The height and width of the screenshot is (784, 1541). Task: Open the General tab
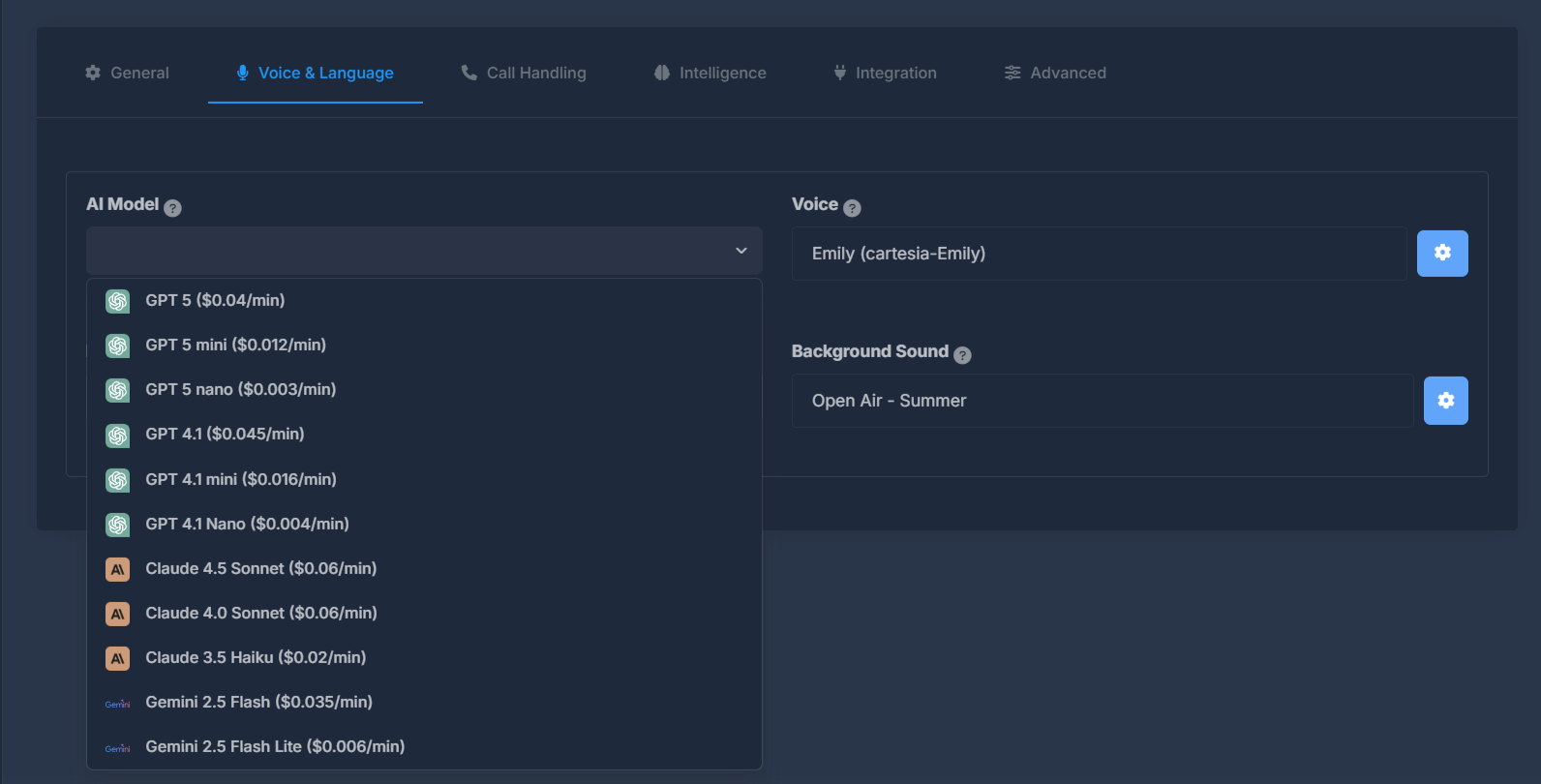click(x=127, y=73)
